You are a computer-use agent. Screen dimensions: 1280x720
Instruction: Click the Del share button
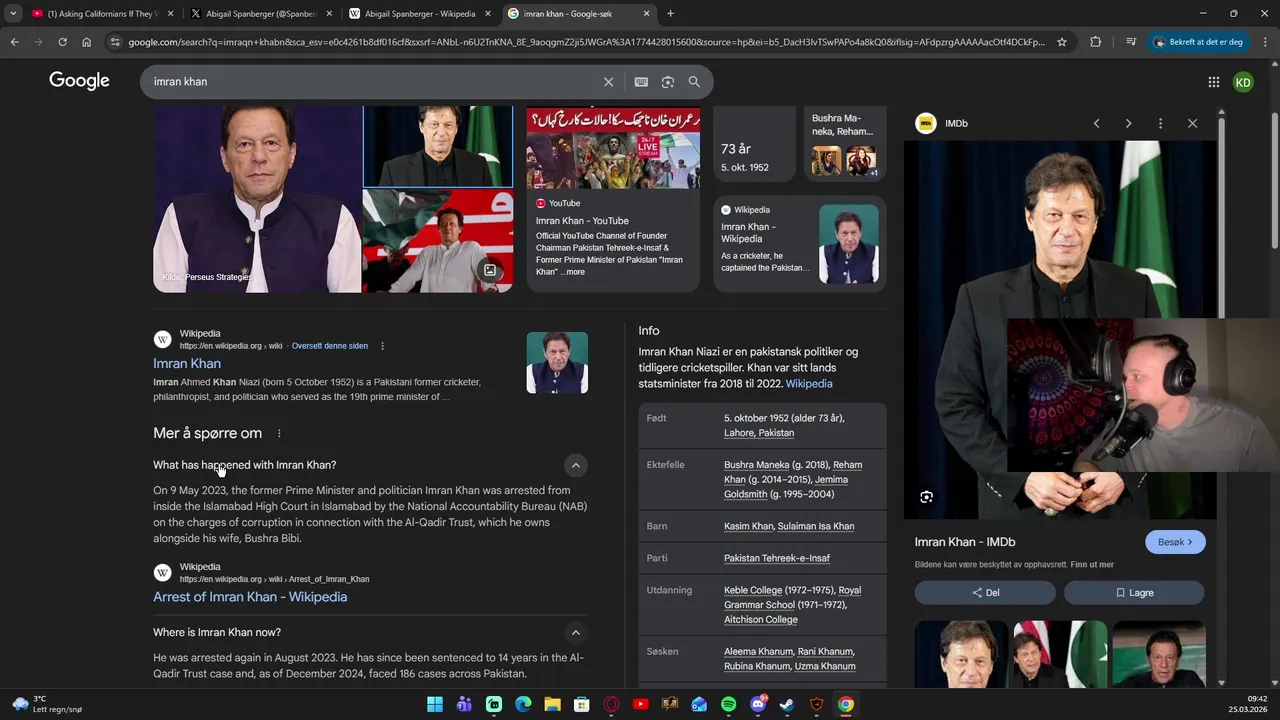[x=985, y=593]
